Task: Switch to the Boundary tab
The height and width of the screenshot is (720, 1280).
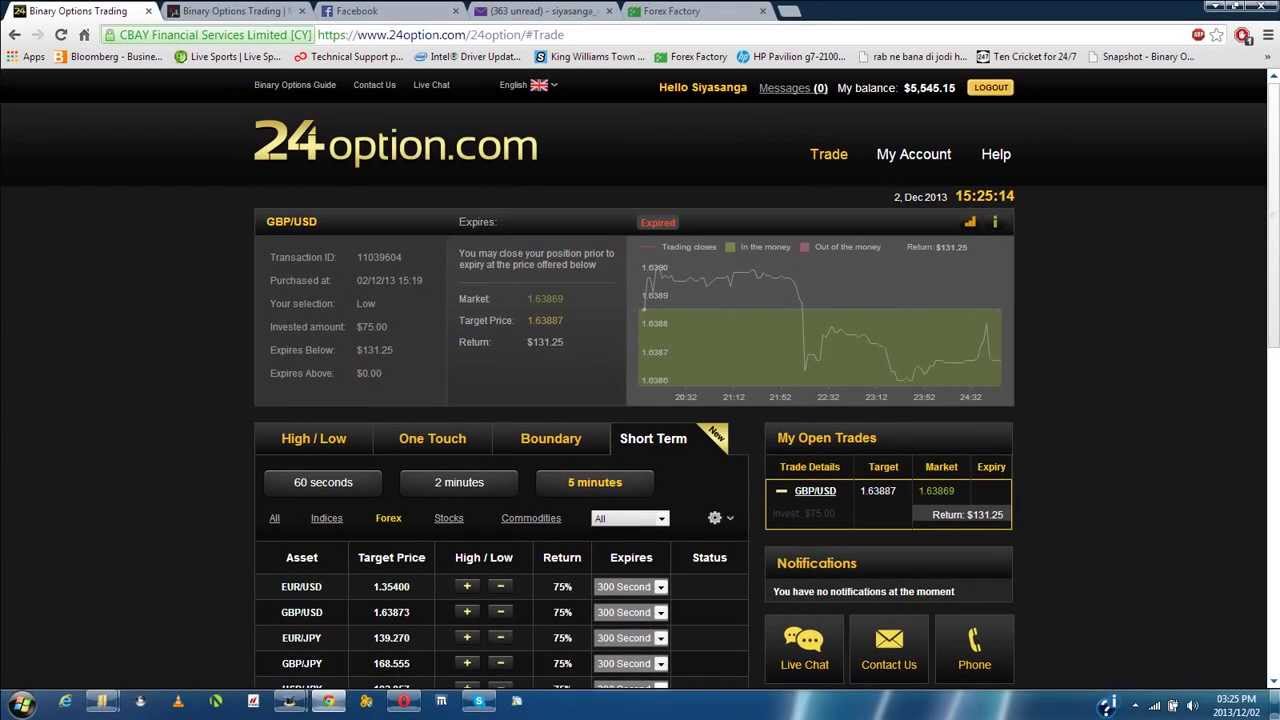Action: coord(551,438)
